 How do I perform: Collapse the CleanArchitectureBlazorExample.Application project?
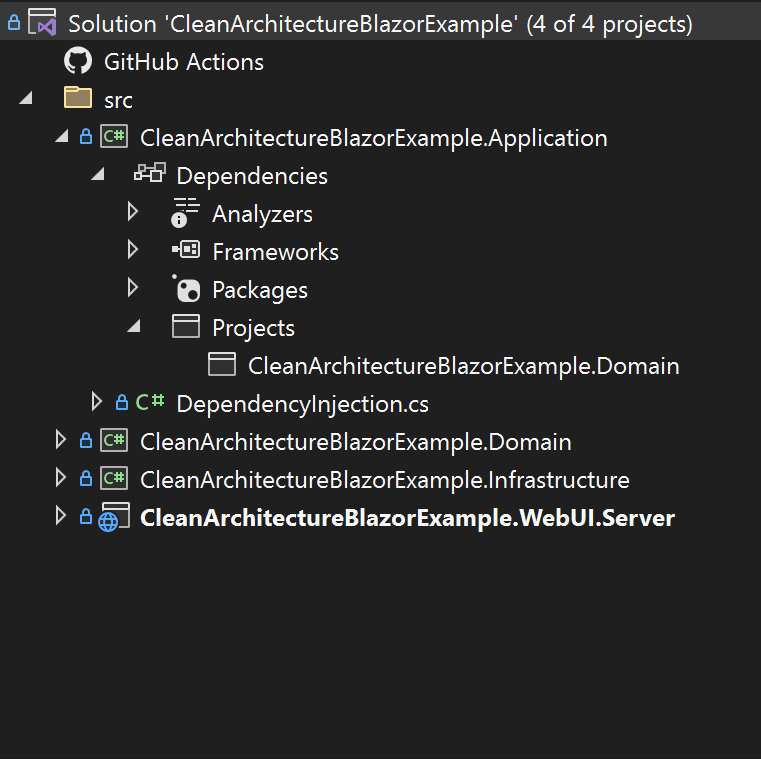coord(62,136)
